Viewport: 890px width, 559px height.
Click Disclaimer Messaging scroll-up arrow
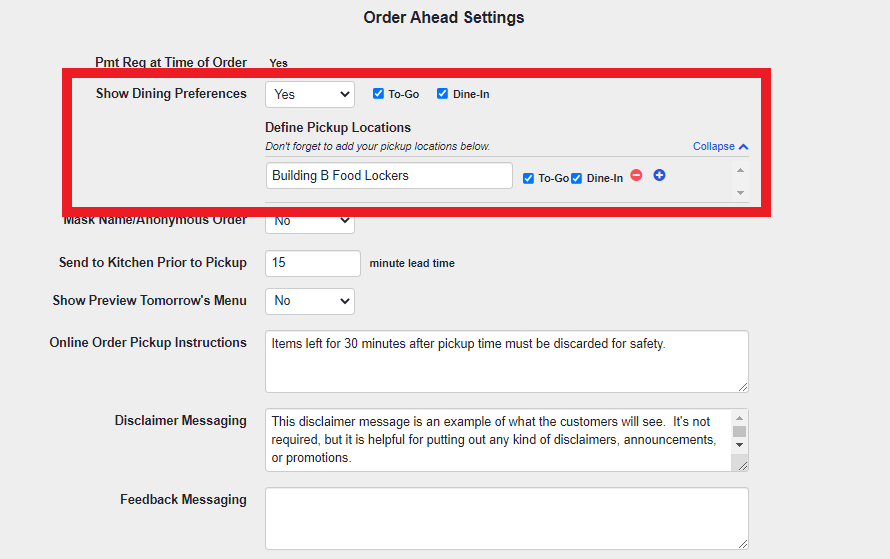click(x=739, y=419)
